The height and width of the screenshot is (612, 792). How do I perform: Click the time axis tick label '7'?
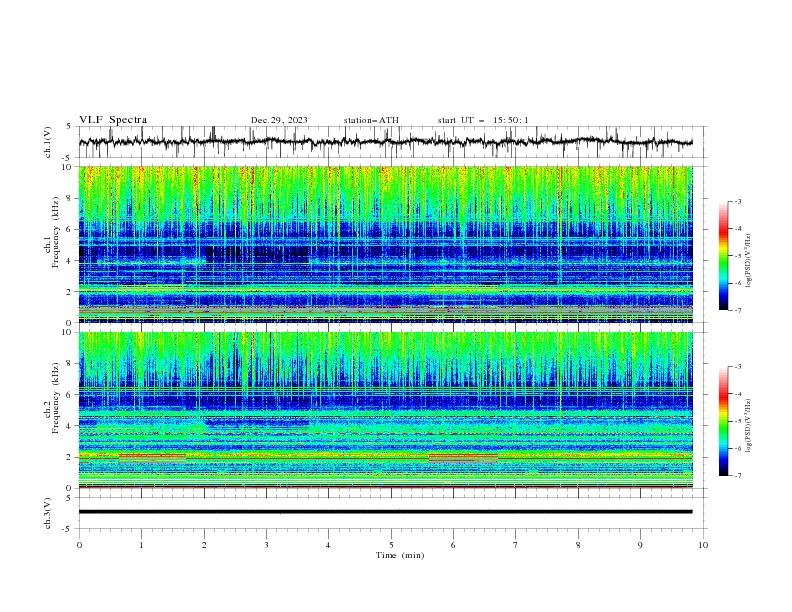coord(516,545)
